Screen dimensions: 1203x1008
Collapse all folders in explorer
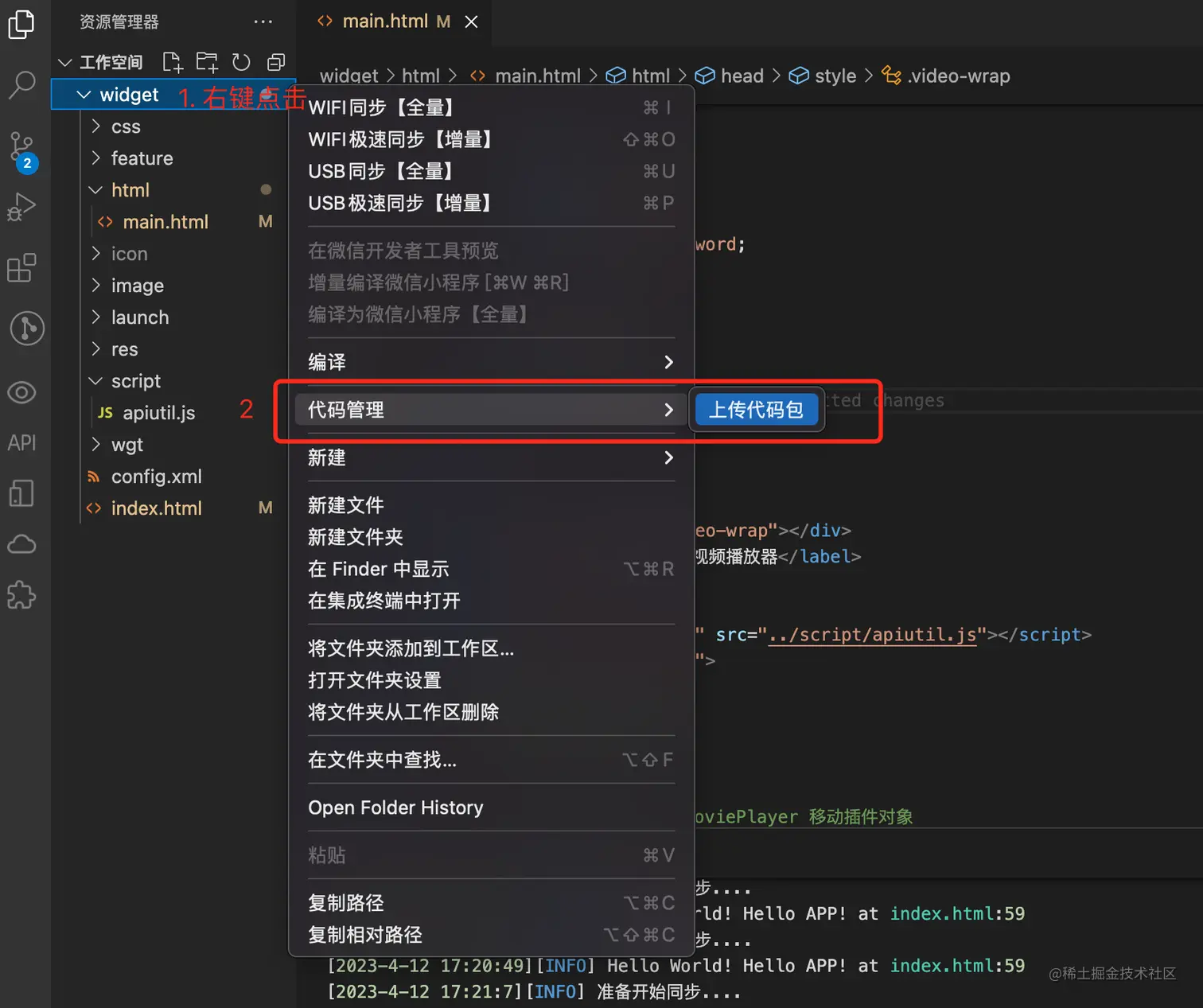(276, 62)
